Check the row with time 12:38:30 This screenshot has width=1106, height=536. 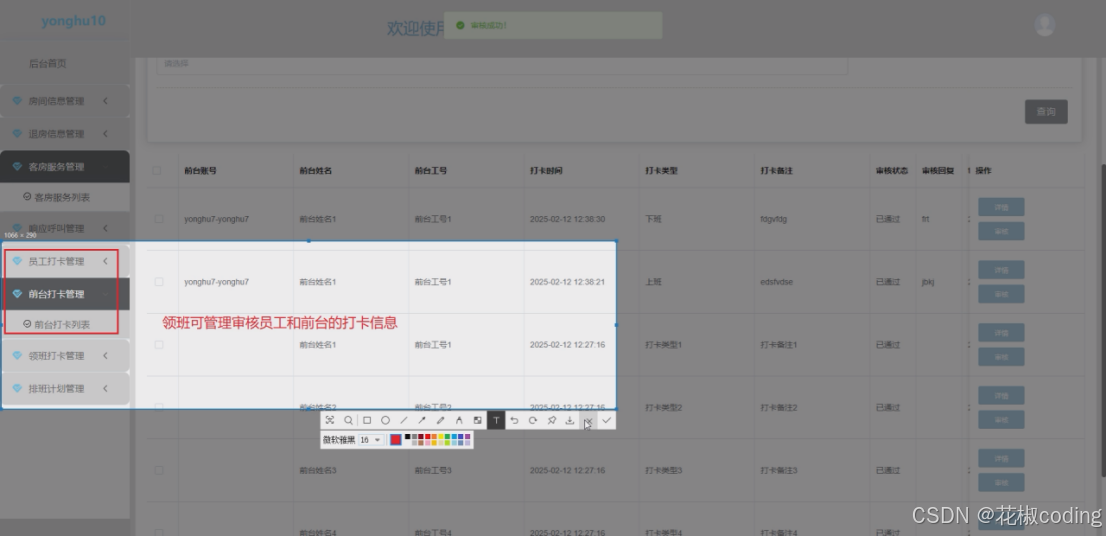159,219
